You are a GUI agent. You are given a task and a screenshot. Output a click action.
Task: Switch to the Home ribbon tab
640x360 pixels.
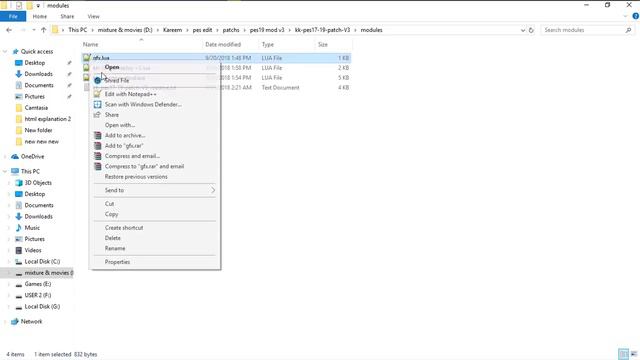[x=40, y=16]
